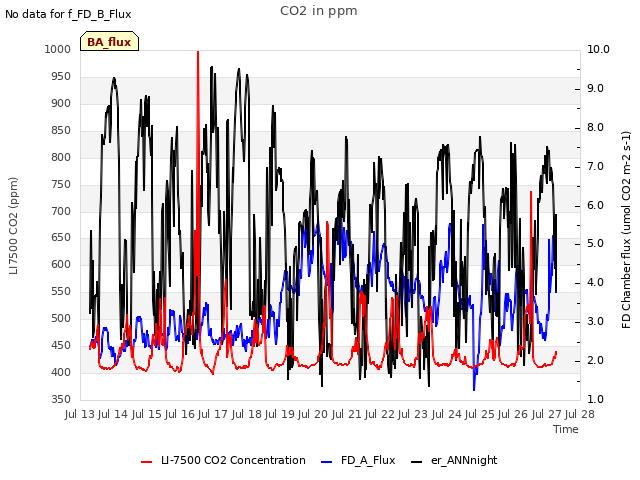Image resolution: width=640 pixels, height=480 pixels.
Task: Click the Jul 27 date tick label
Action: (x=547, y=414)
